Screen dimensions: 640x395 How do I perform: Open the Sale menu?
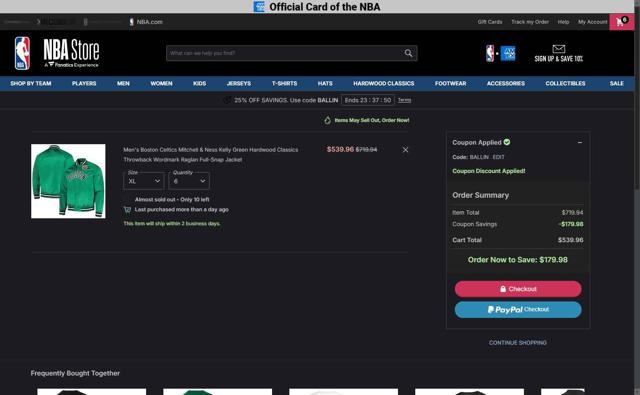click(x=617, y=84)
